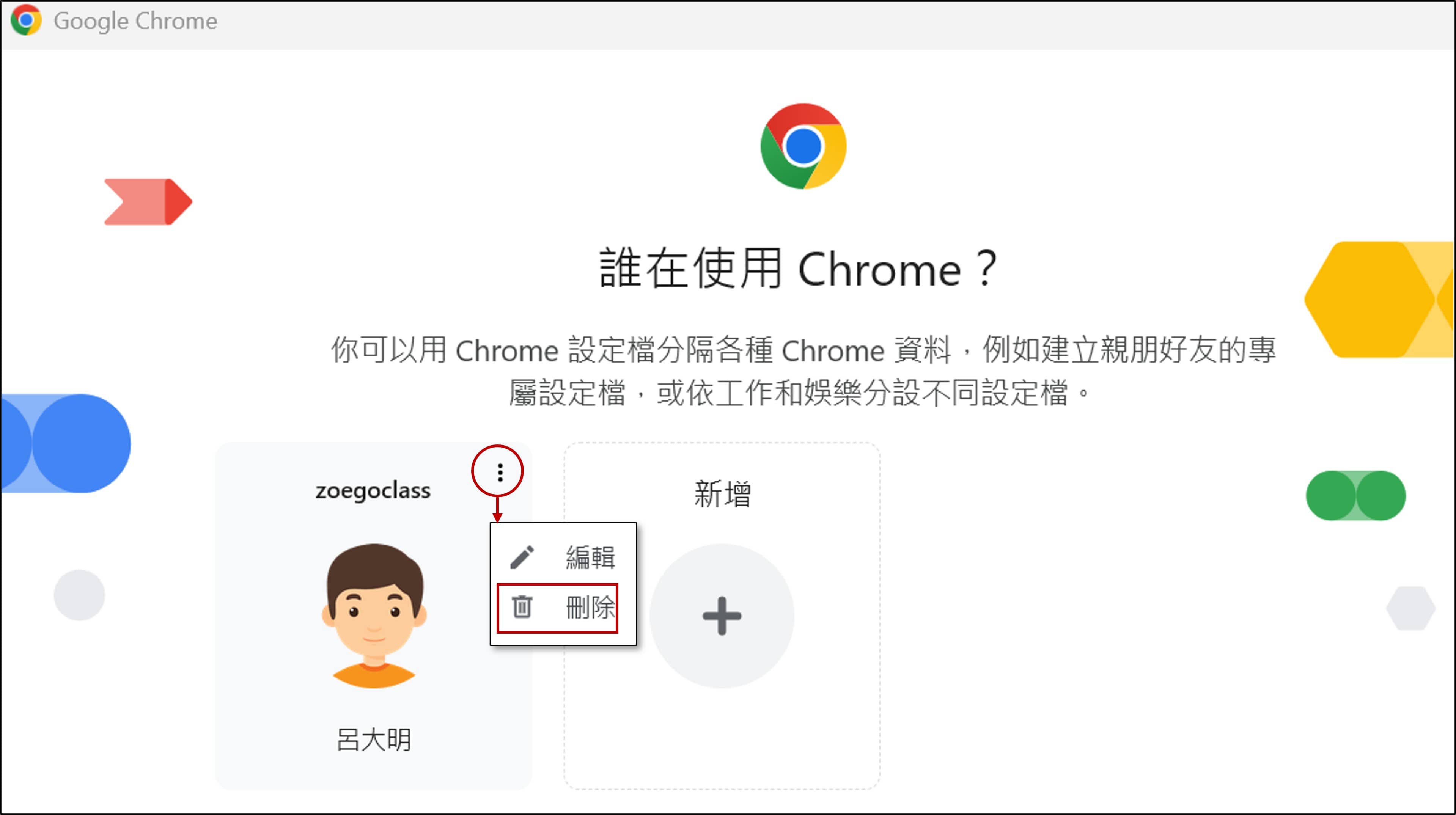The height and width of the screenshot is (815, 1456).
Task: Click the large Chrome logo above the heading
Action: click(803, 146)
